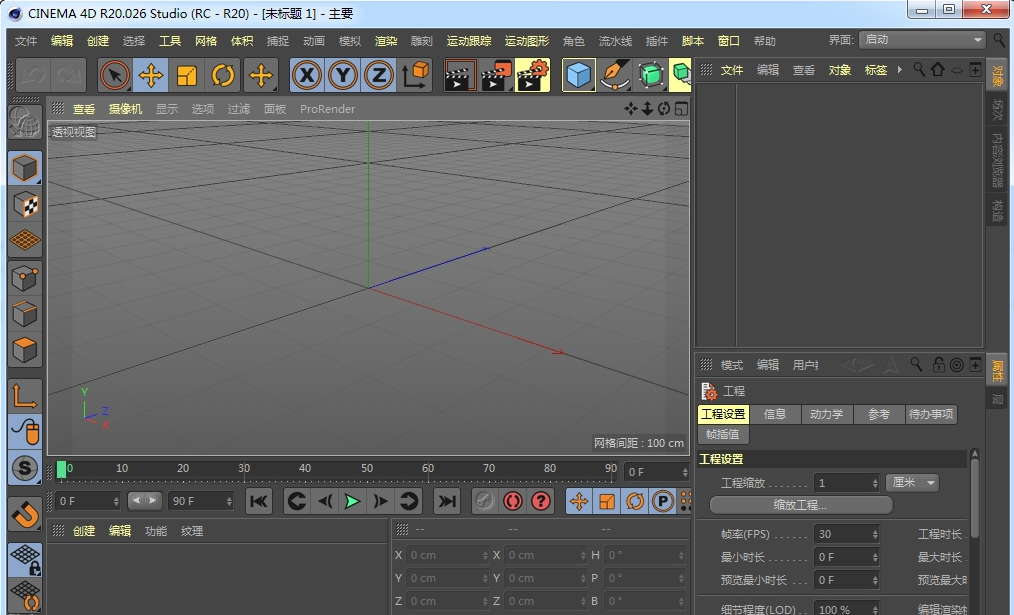Screen dimensions: 1014x615
Task: Click the 工程缩放 value field
Action: coord(846,483)
